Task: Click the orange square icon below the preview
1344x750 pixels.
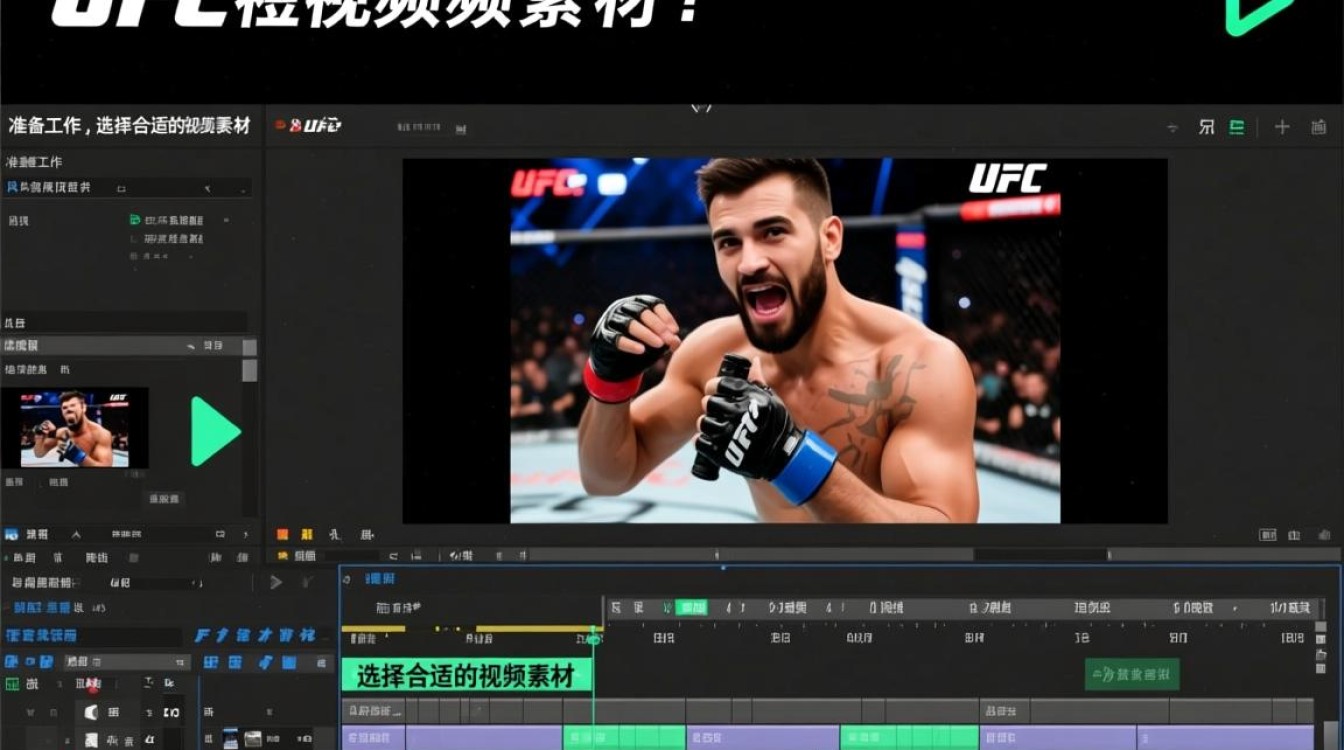Action: pos(282,535)
